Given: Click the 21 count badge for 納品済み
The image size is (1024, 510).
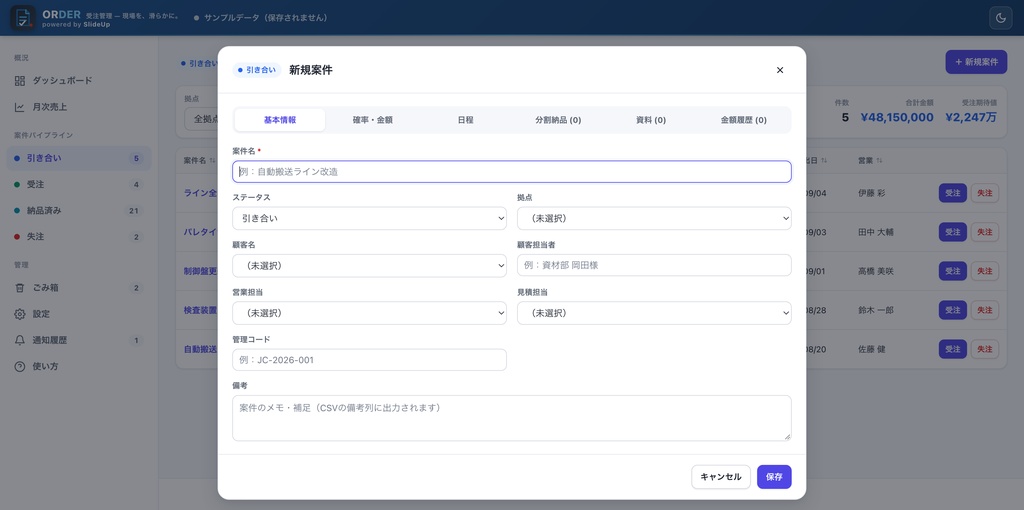Looking at the screenshot, I should (x=134, y=211).
